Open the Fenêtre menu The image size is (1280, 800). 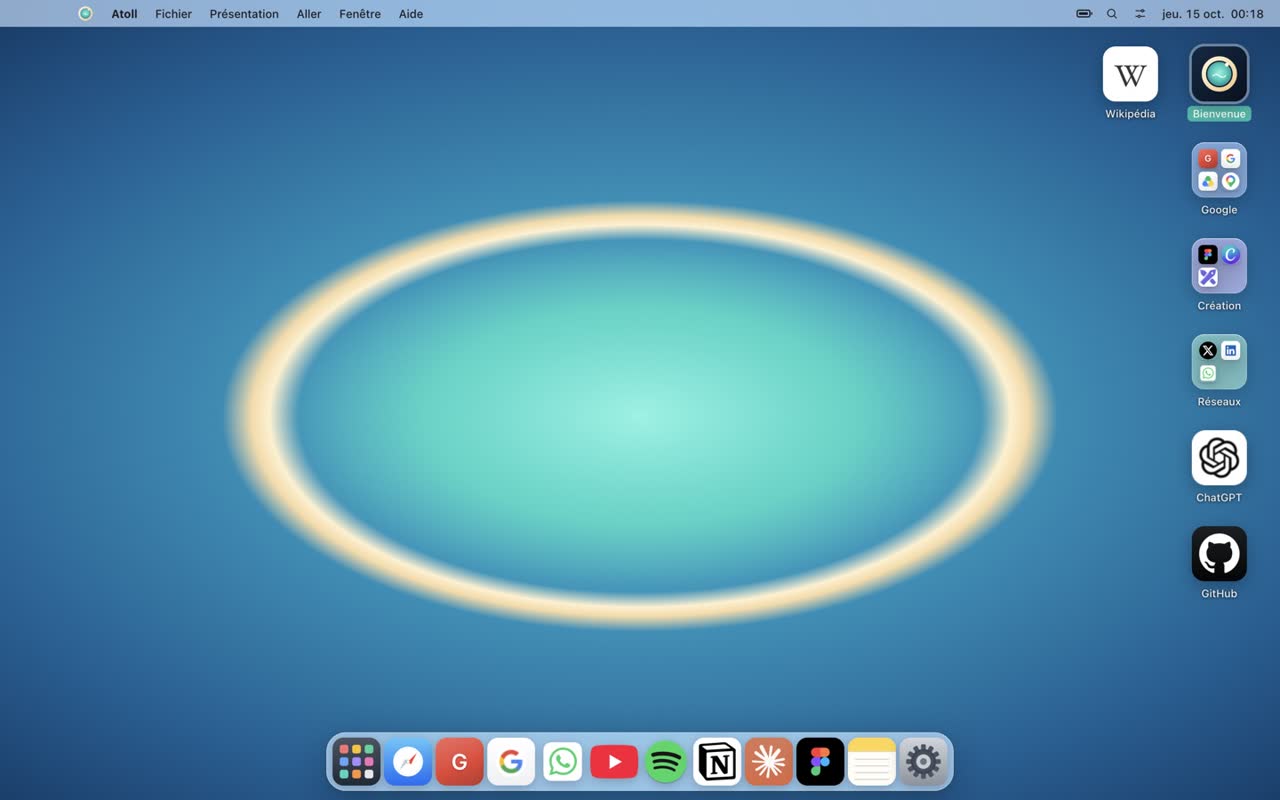(x=360, y=14)
